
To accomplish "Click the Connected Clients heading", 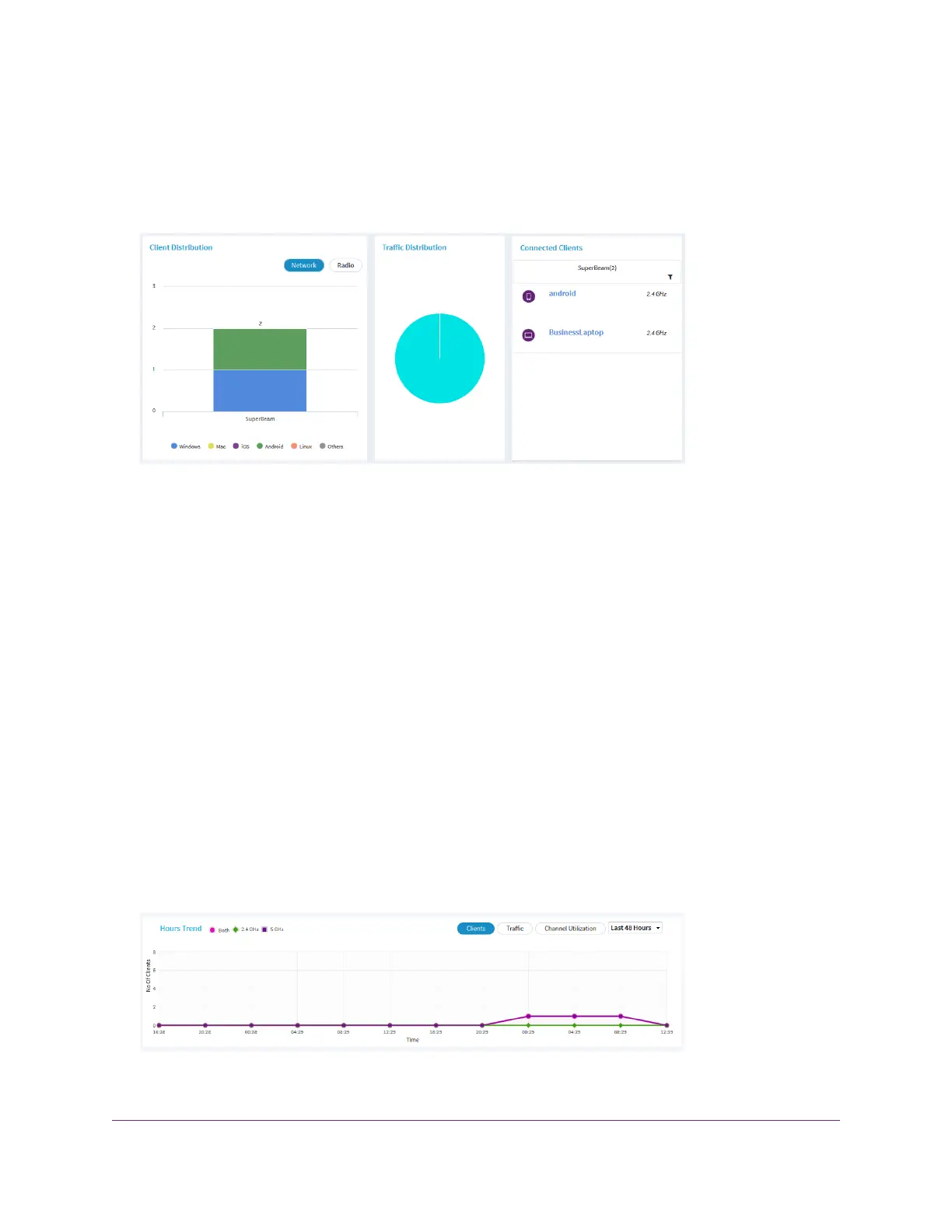I will point(551,248).
